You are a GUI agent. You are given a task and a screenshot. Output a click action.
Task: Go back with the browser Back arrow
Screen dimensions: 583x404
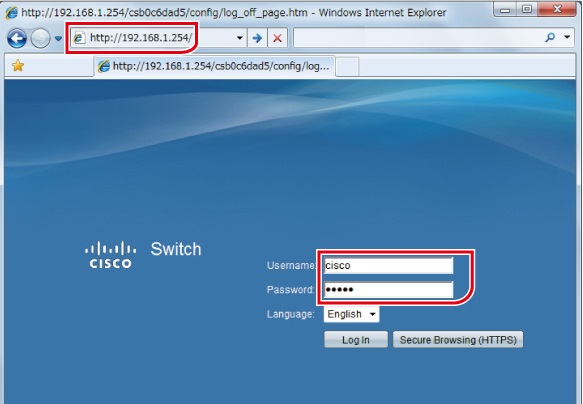17,38
